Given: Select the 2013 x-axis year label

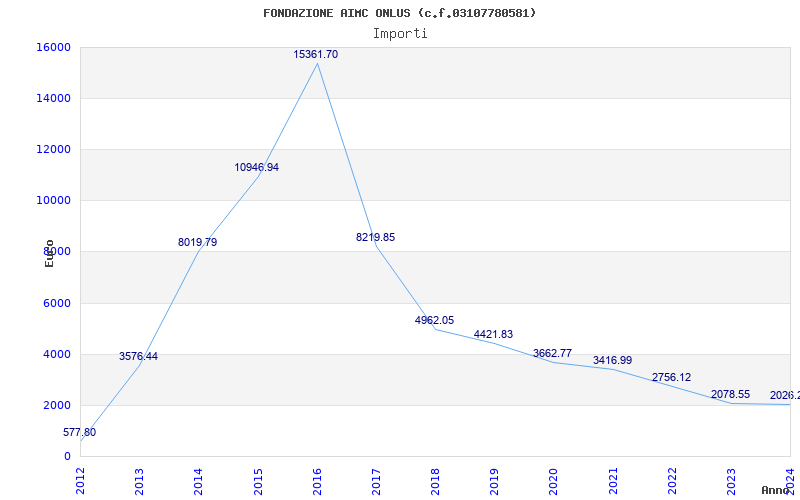Looking at the screenshot, I should (x=139, y=481).
